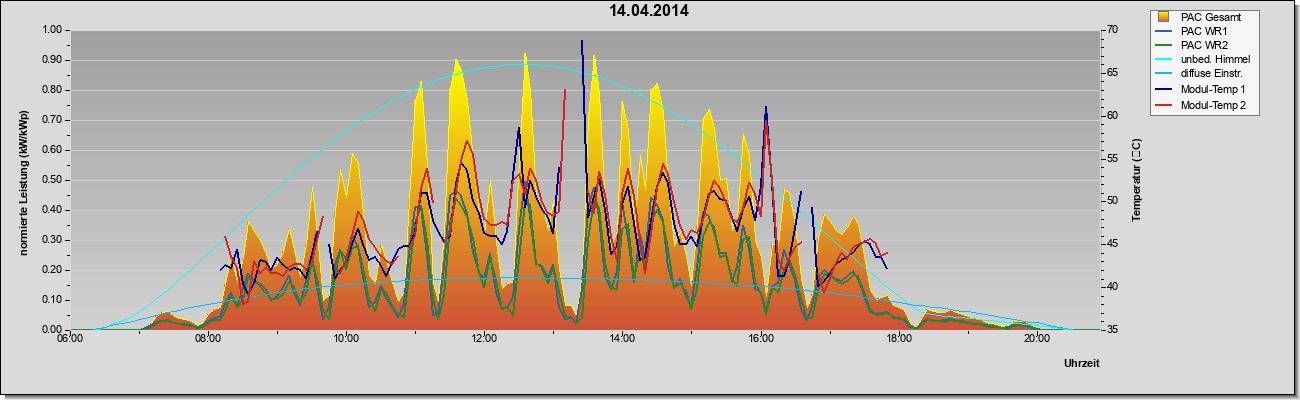Click the 12:00 time axis label
This screenshot has height=400, width=1300.
[x=484, y=339]
